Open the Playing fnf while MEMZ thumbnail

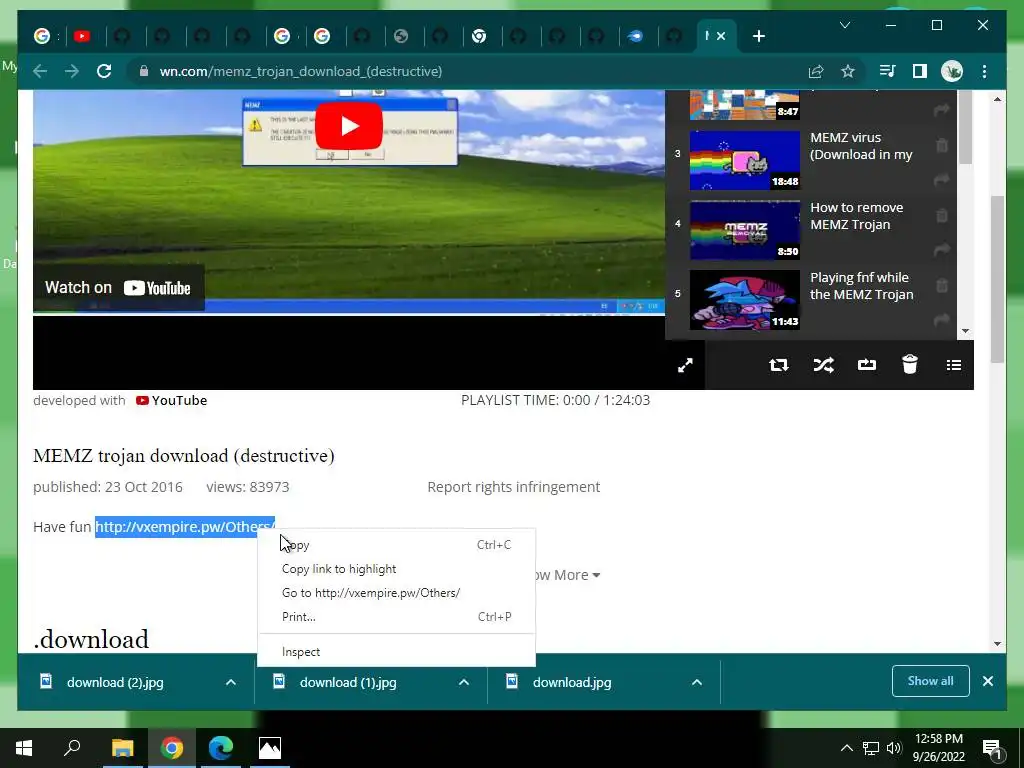click(744, 300)
